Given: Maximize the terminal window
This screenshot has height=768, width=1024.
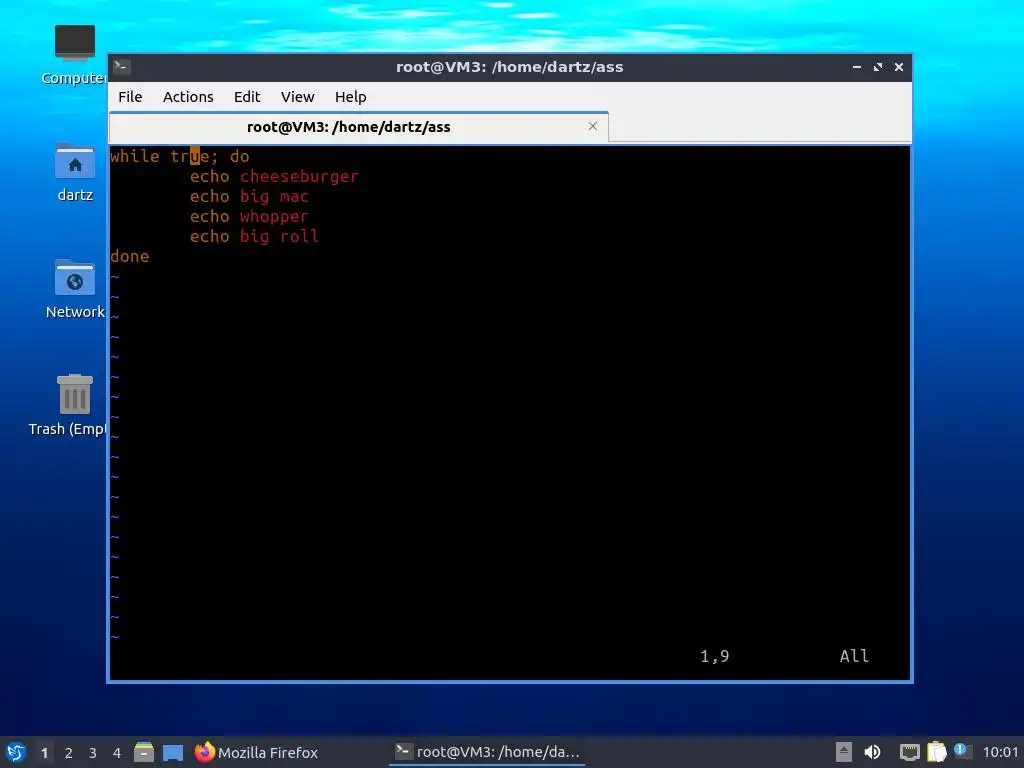Looking at the screenshot, I should pos(878,67).
